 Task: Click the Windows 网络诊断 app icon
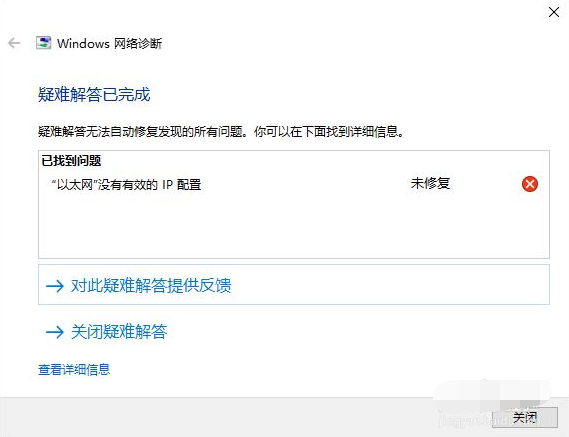click(x=43, y=43)
